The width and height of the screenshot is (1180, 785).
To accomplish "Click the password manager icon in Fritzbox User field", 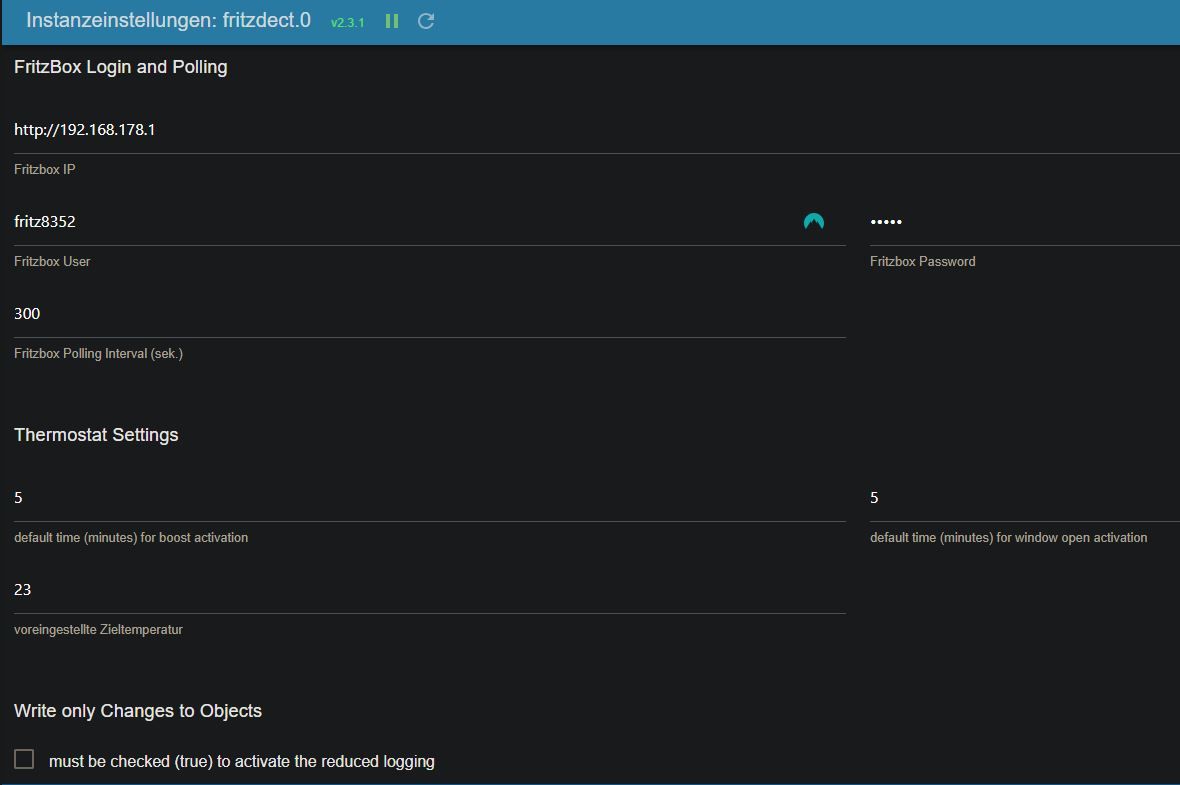I will [814, 221].
